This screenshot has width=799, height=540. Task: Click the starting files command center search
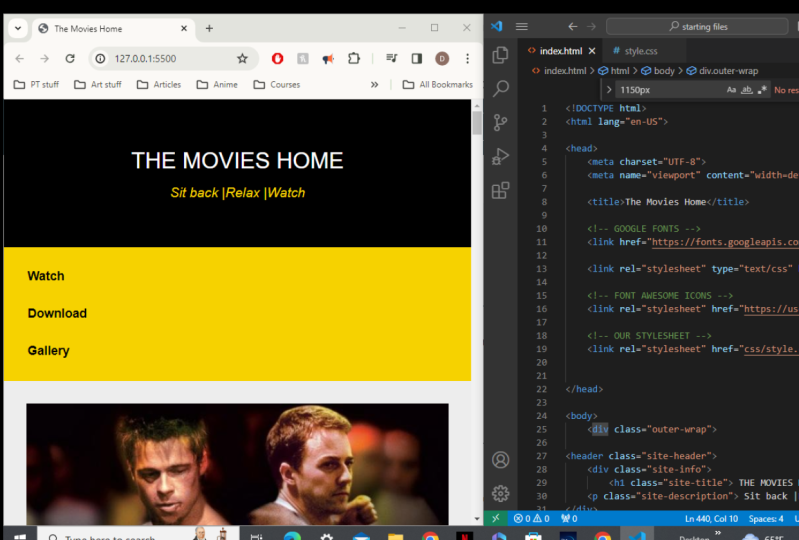pos(698,26)
